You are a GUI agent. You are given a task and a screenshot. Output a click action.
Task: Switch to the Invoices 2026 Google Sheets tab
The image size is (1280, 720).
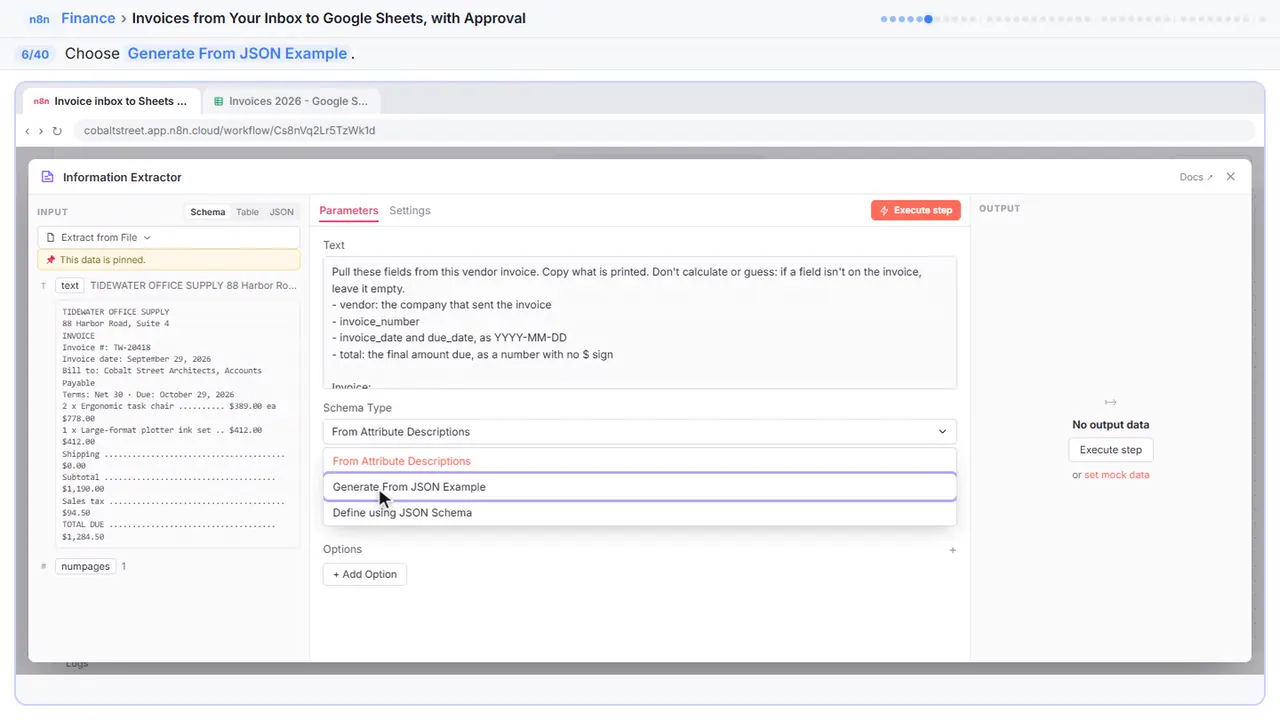[291, 101]
